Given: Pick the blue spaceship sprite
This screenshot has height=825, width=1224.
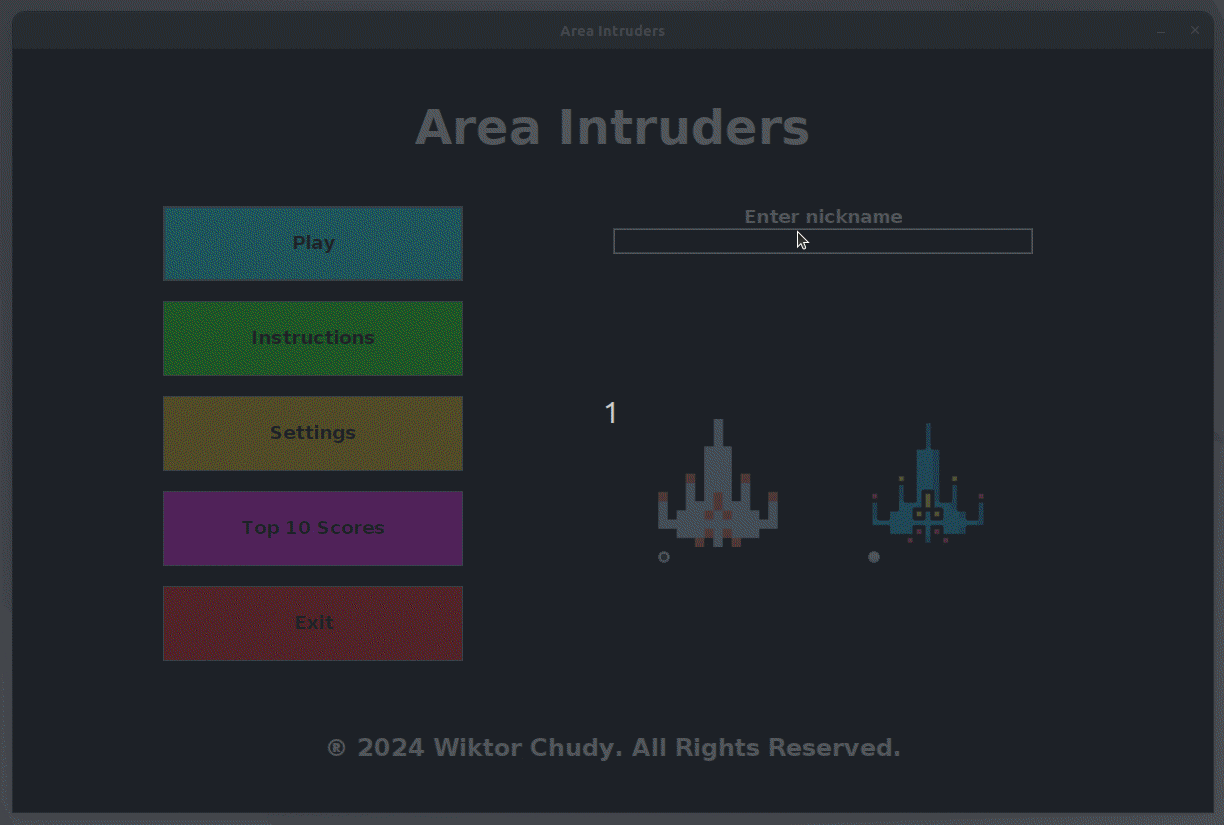Looking at the screenshot, I should (x=928, y=490).
